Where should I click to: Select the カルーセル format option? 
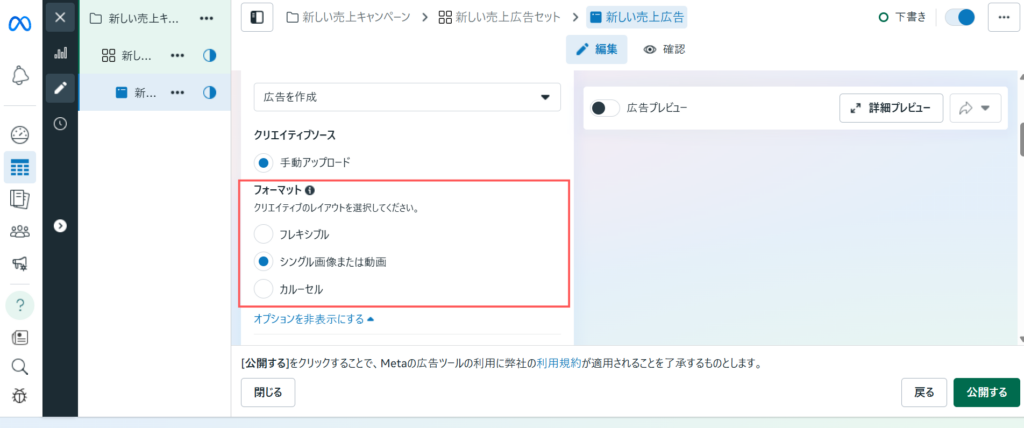(264, 289)
